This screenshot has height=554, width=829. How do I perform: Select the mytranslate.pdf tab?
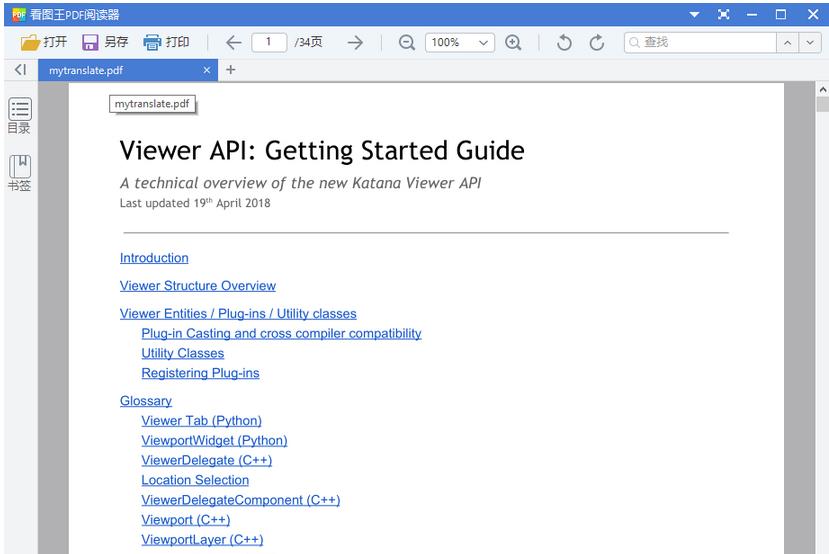[128, 70]
